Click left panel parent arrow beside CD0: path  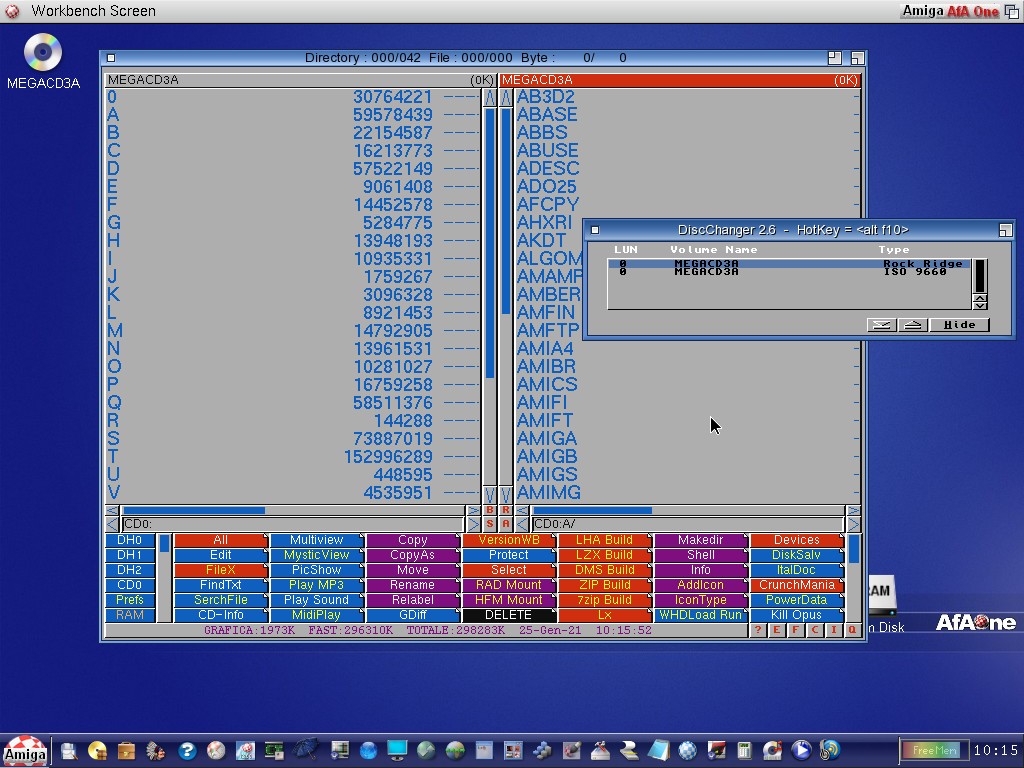click(111, 524)
